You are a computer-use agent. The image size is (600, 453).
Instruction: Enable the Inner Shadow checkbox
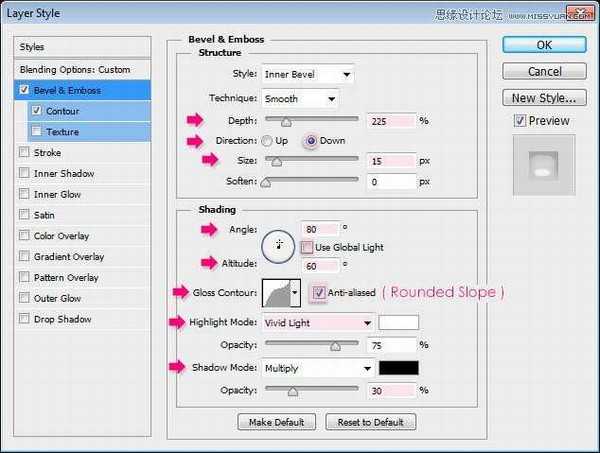(24, 173)
